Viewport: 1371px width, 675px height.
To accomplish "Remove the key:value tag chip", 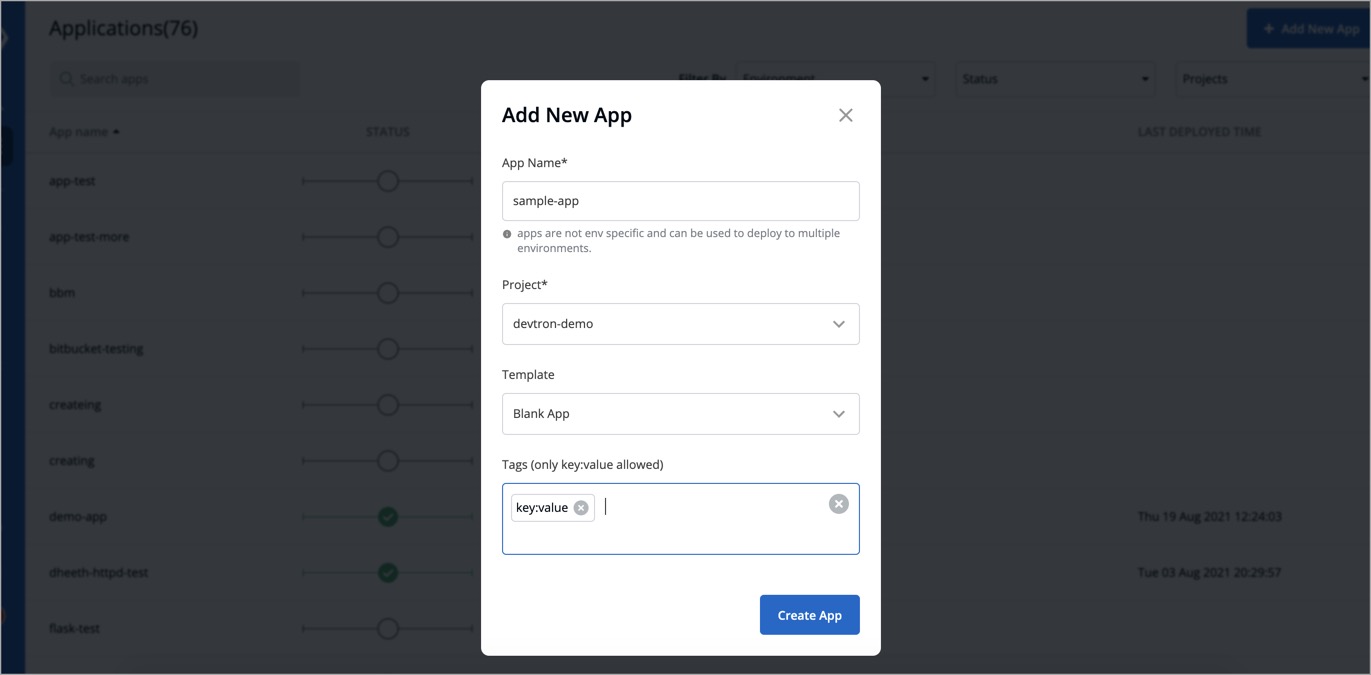I will pyautogui.click(x=581, y=508).
